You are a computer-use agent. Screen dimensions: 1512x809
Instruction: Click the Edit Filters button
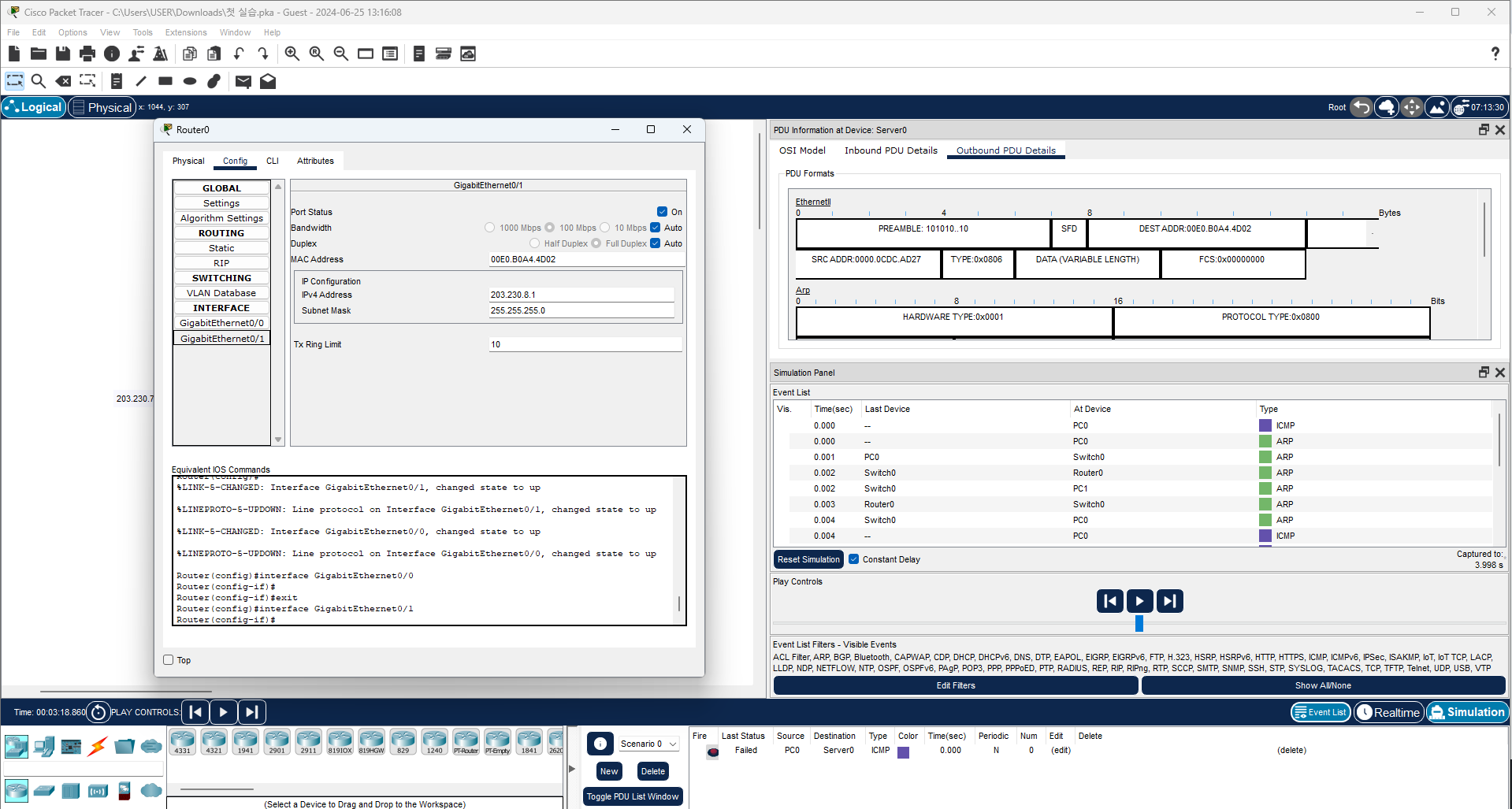956,685
